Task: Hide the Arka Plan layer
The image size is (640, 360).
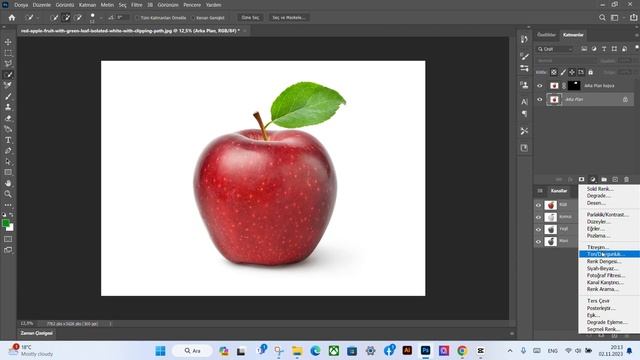Action: 540,100
